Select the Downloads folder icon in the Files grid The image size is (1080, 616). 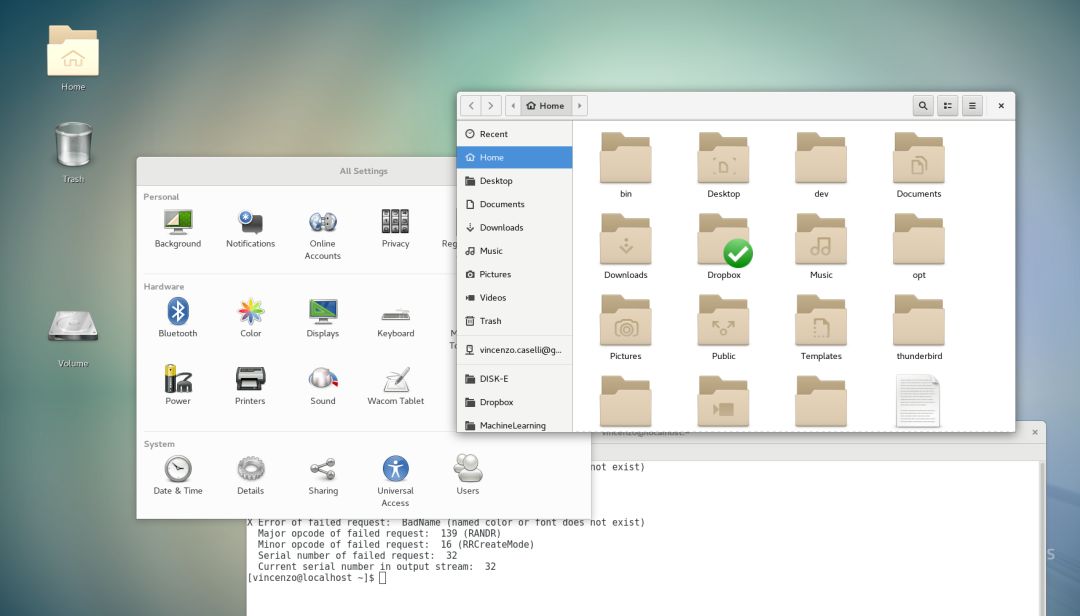(x=625, y=247)
